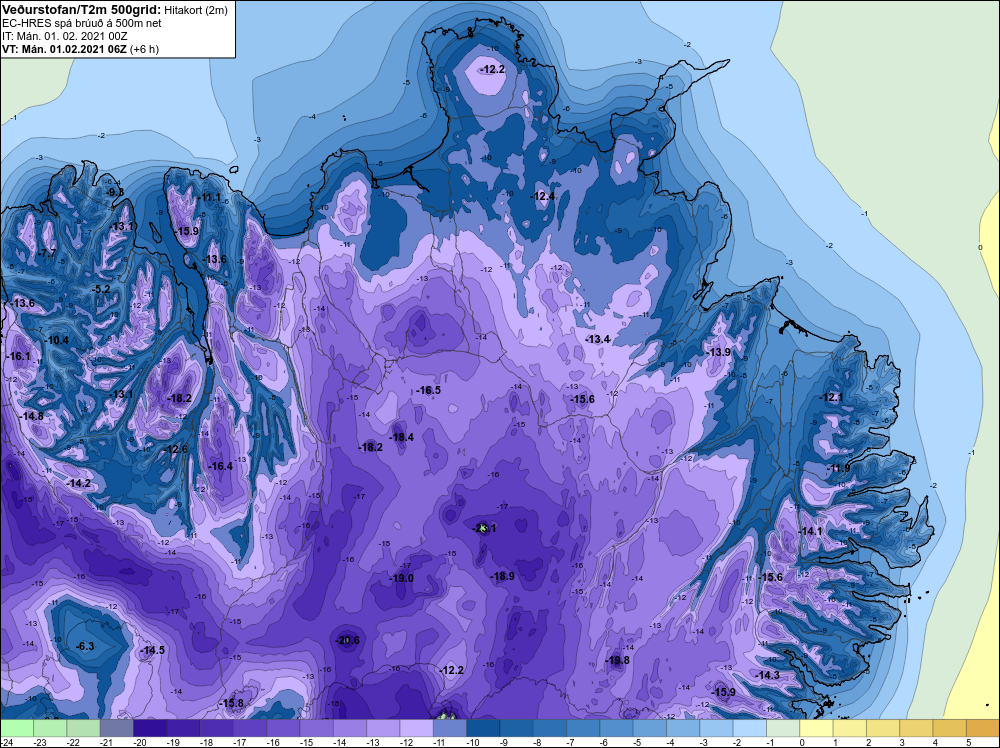Click the map title 'Veðurstofan/T2m 500grid'
This screenshot has width=1000, height=748.
pos(81,10)
